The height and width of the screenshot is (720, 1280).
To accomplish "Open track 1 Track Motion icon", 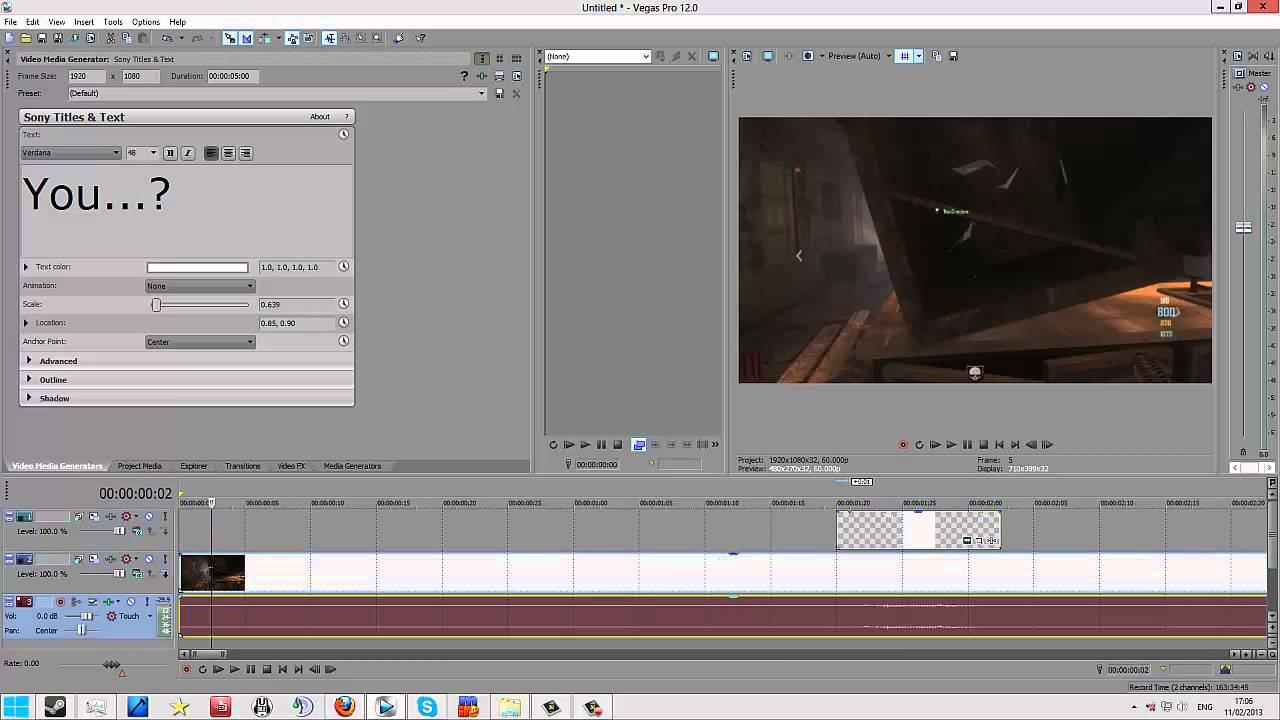I will coord(94,516).
